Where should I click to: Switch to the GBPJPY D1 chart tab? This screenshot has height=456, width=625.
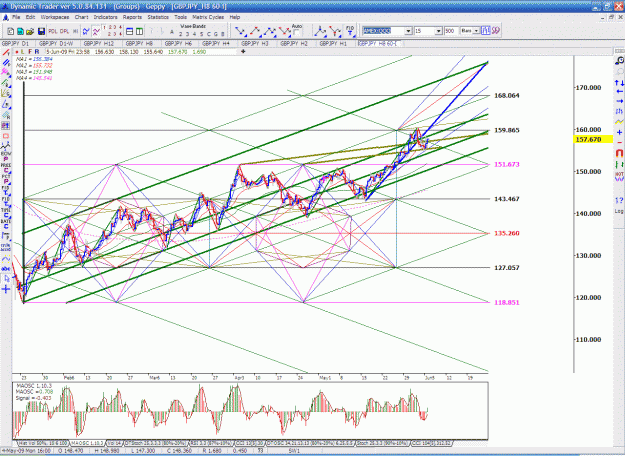point(15,43)
